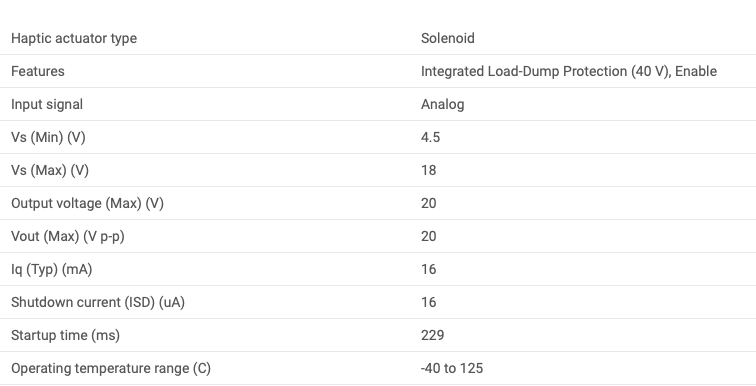This screenshot has height=386, width=756.
Task: Select the 4.5 value
Action: point(431,137)
